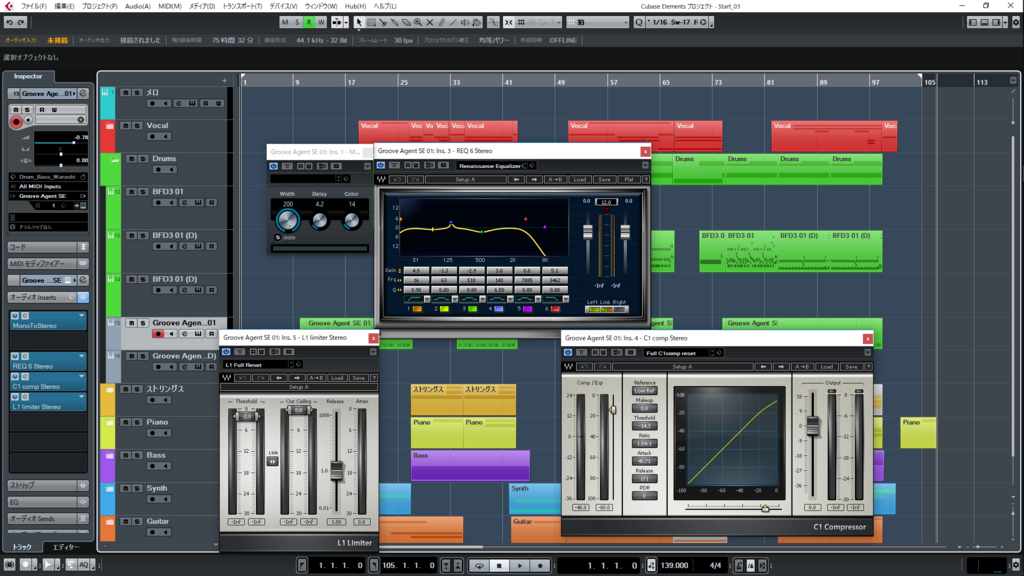Click the L1 limiter Release fader
Viewport: 1024px width, 576px height.
336,471
